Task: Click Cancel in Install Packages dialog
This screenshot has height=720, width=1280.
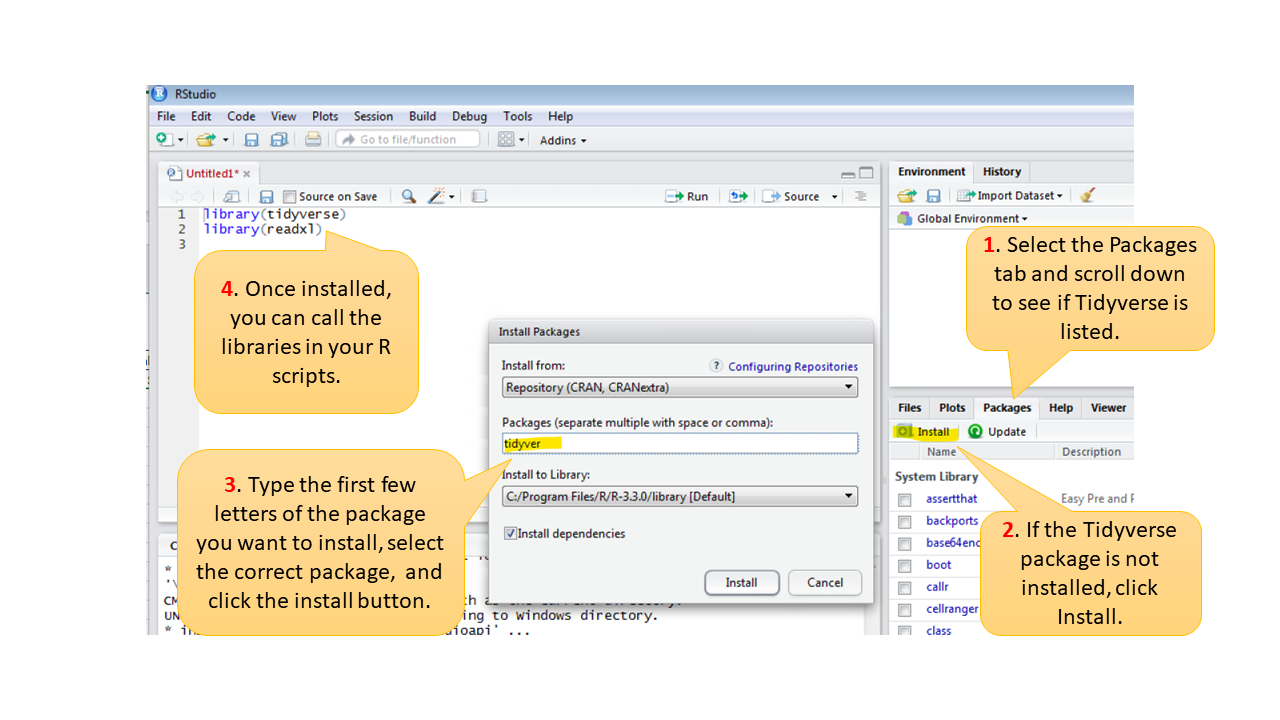Action: tap(825, 583)
